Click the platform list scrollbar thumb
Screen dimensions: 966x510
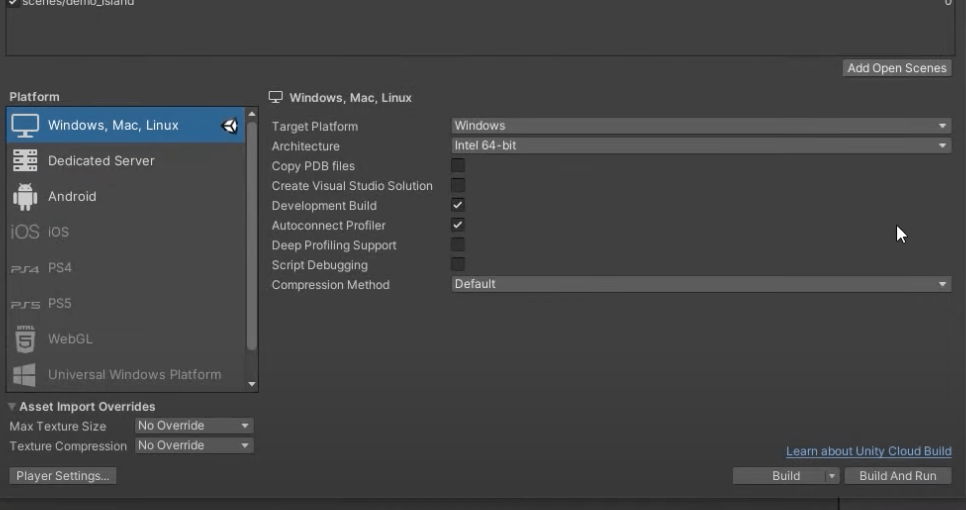click(x=251, y=237)
